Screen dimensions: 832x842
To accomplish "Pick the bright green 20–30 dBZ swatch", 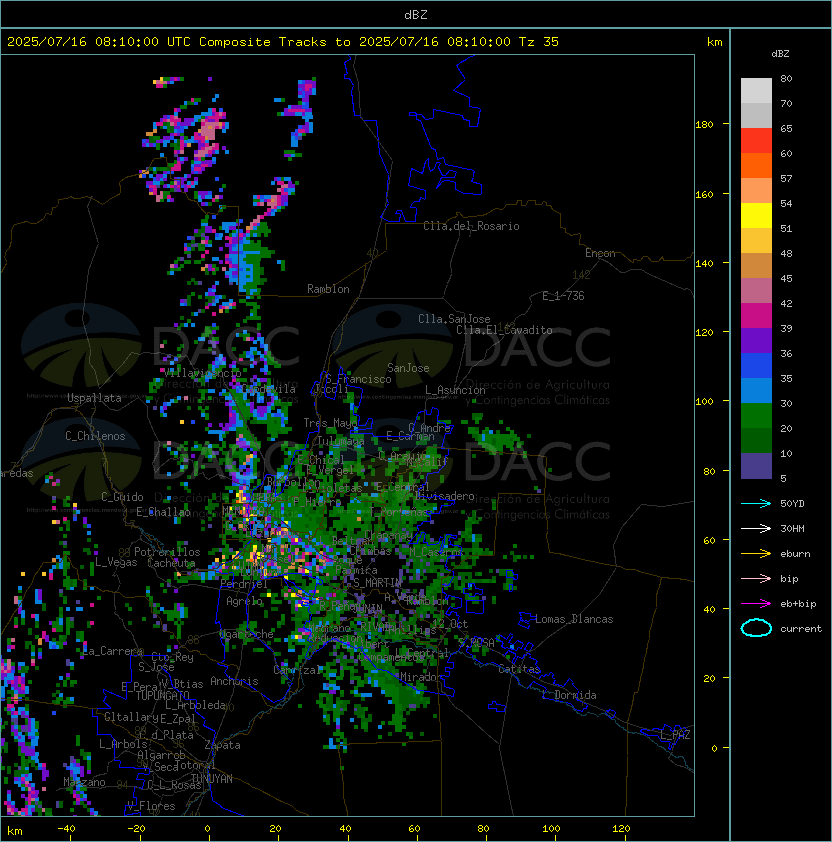I will [756, 416].
